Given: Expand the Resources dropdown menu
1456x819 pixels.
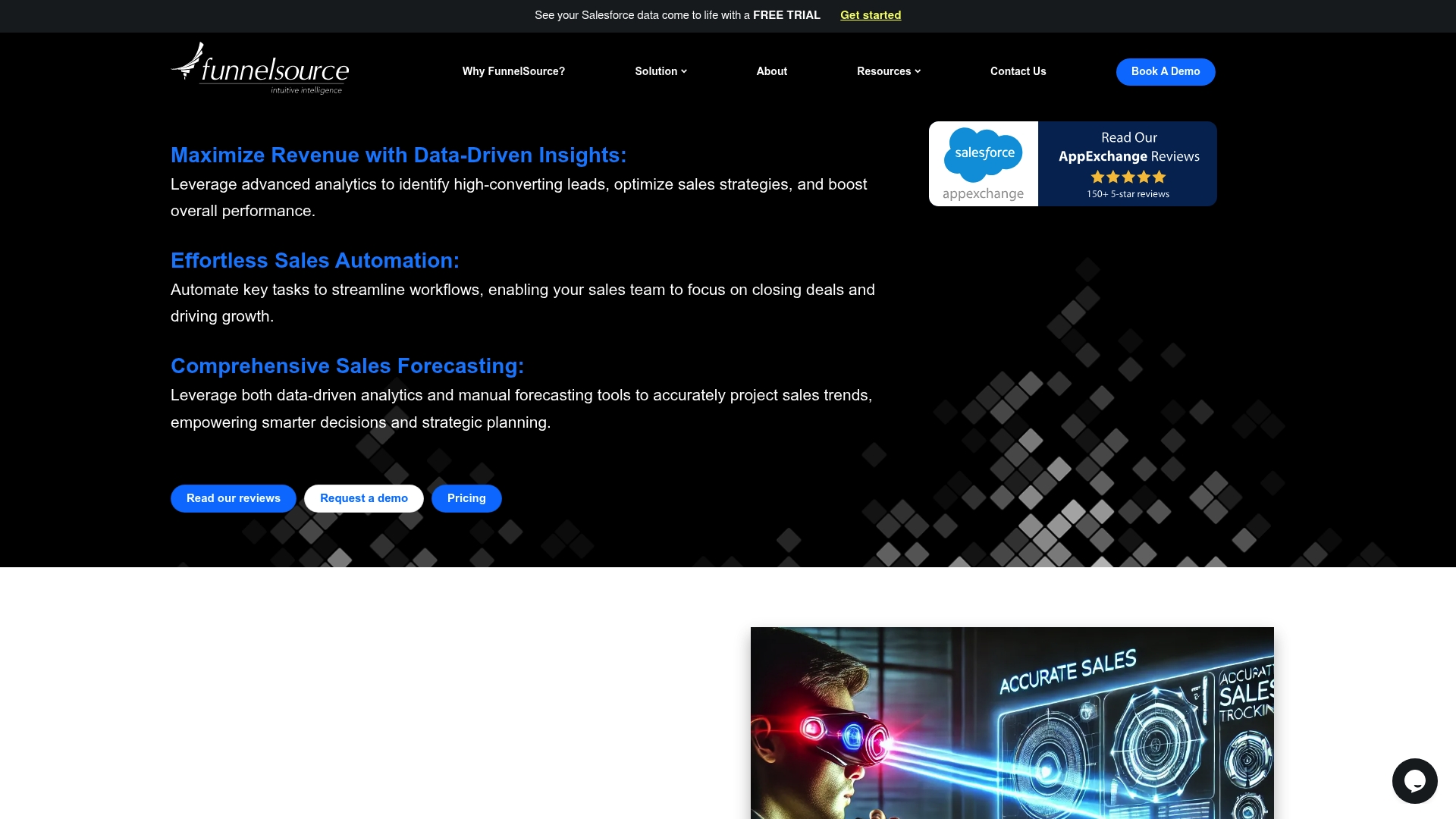Looking at the screenshot, I should tap(889, 71).
